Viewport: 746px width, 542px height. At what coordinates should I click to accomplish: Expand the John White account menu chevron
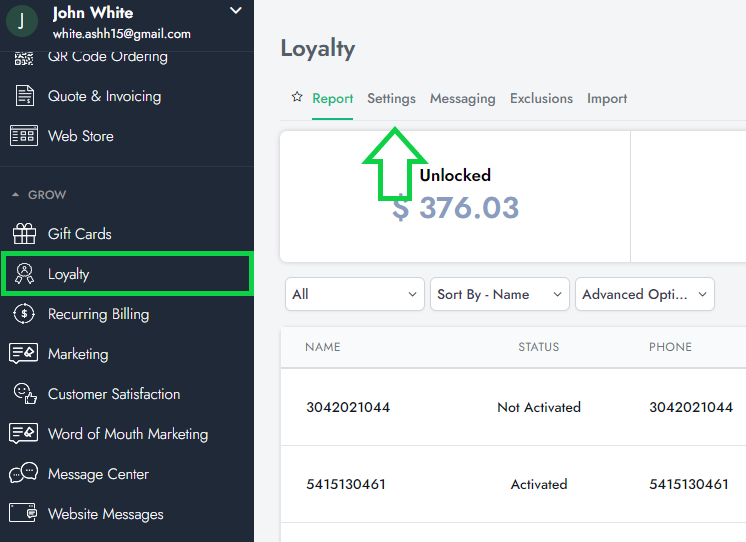click(x=236, y=11)
